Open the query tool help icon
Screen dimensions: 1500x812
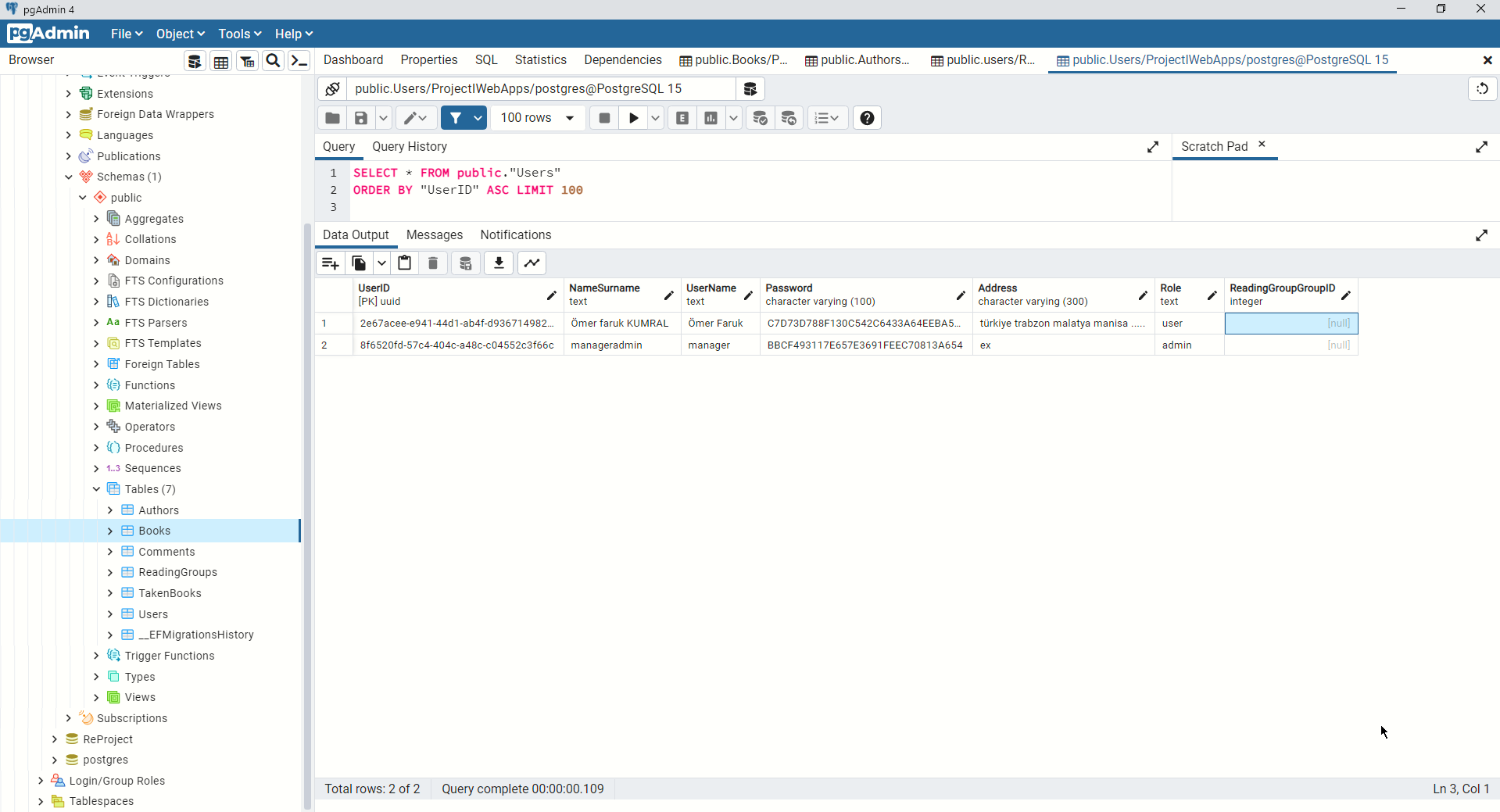point(867,118)
